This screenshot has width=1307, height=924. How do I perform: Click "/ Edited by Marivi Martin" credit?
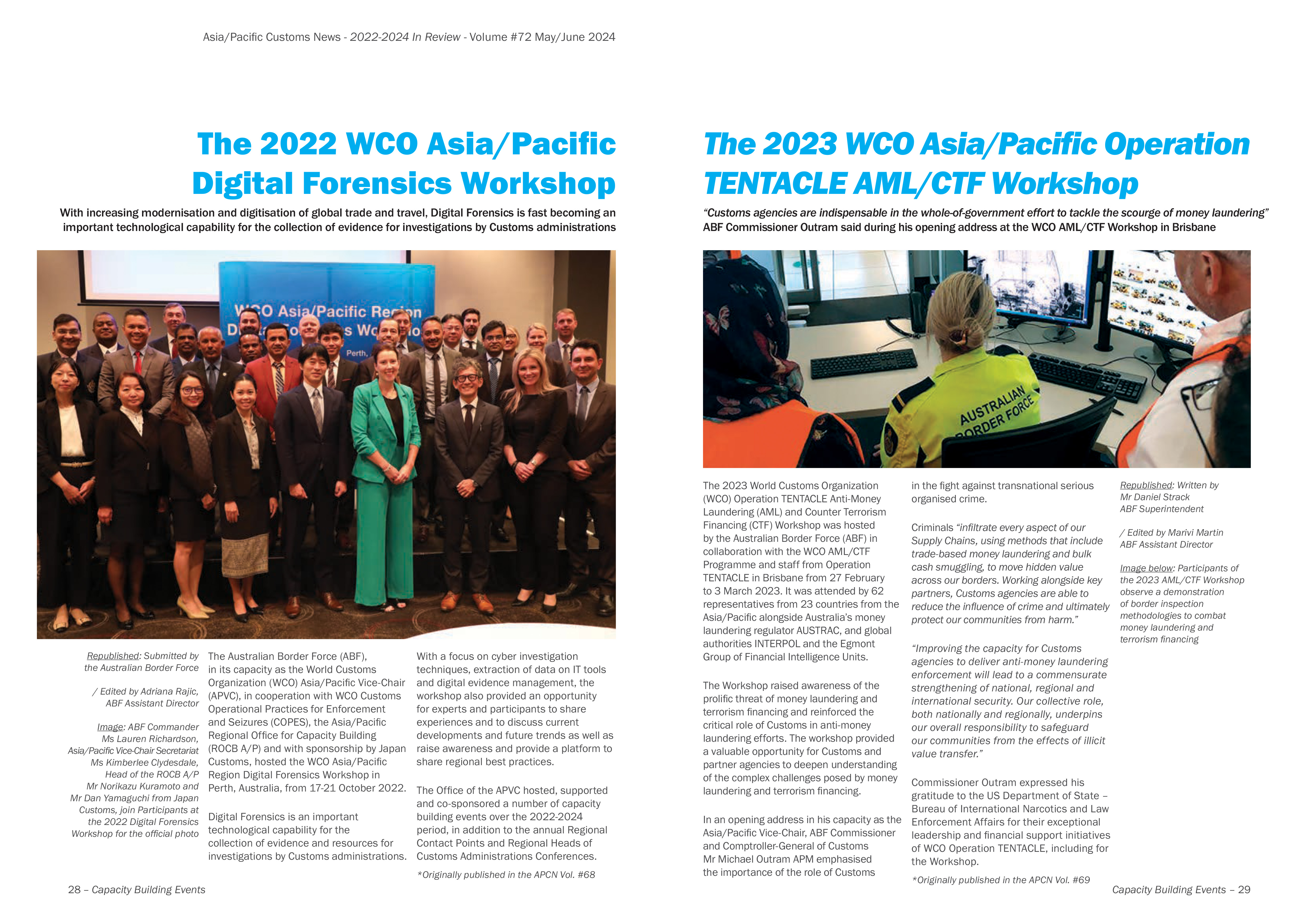[x=1172, y=533]
